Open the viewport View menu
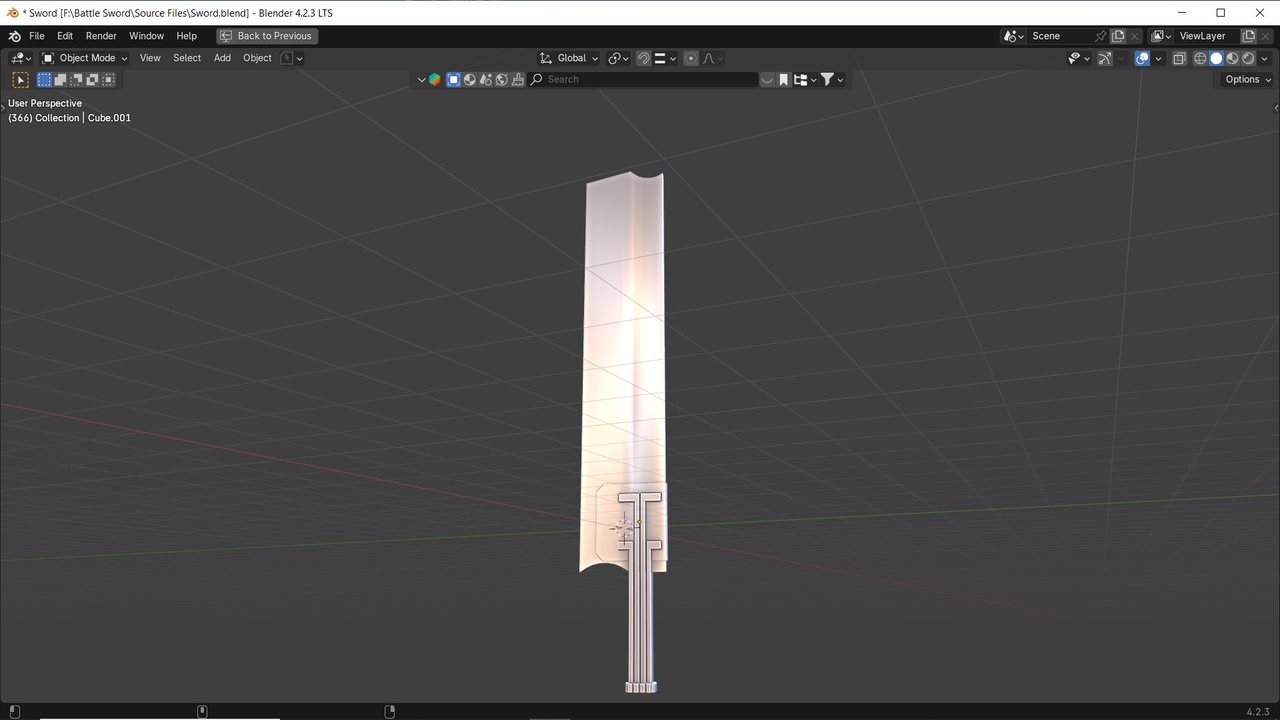 coord(150,58)
